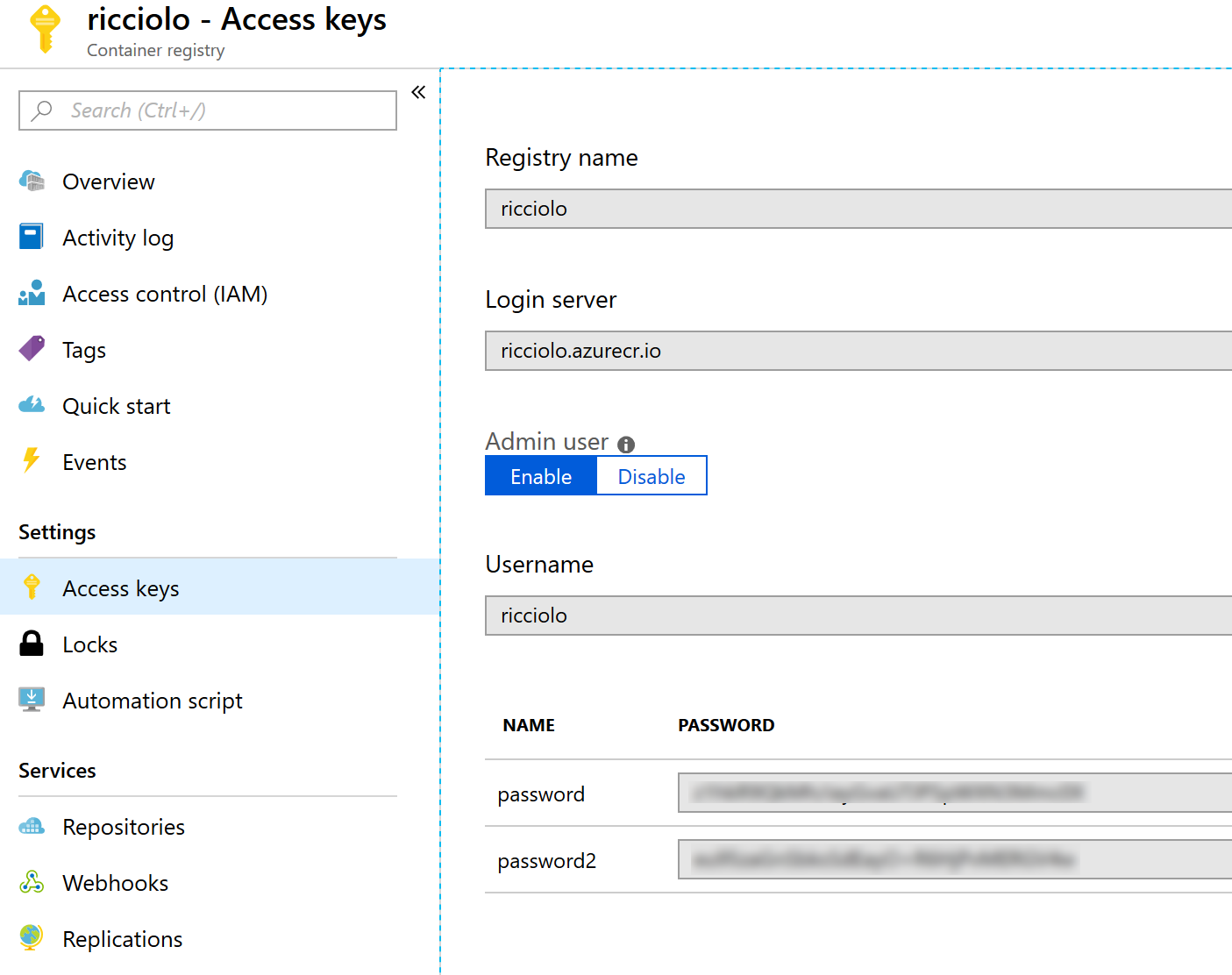The image size is (1232, 975).
Task: Open Access control (IAM)
Action: point(165,294)
